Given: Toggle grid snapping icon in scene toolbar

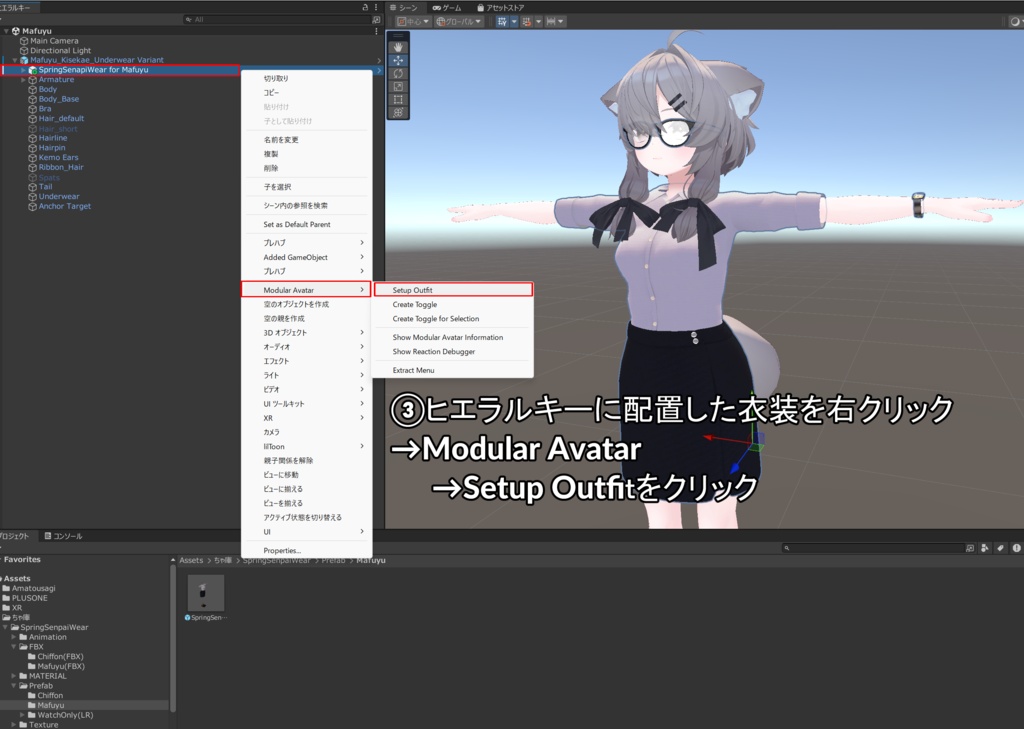Looking at the screenshot, I should click(502, 22).
